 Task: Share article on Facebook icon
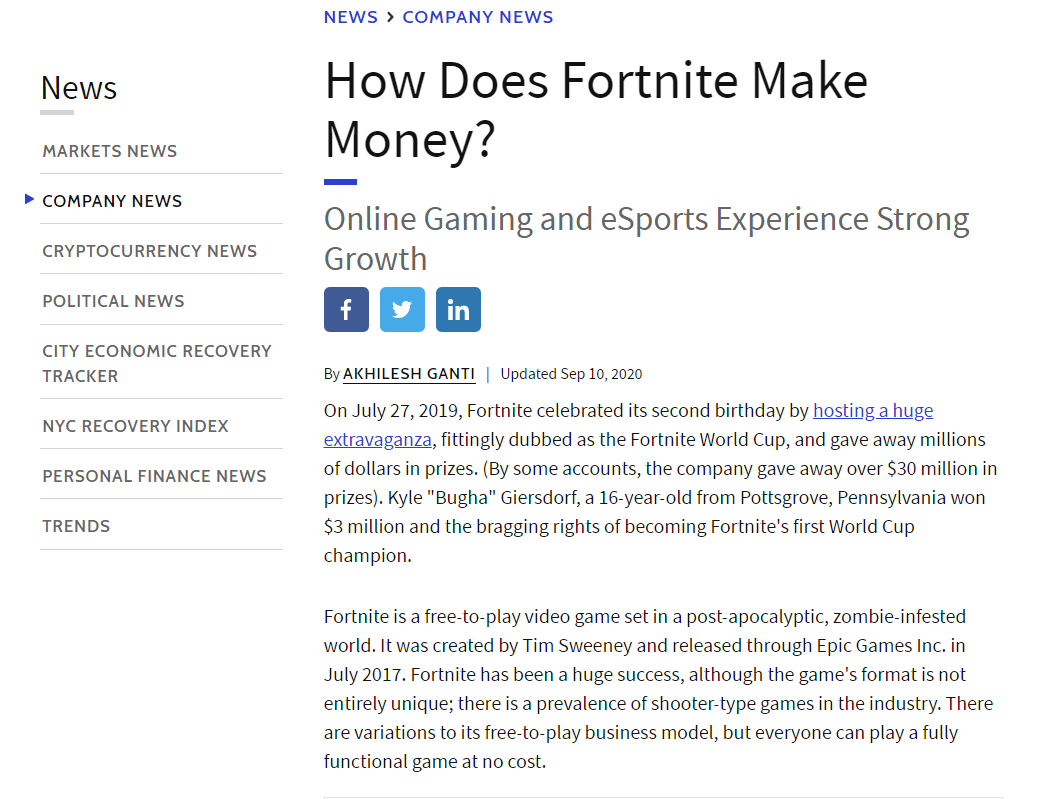pos(346,310)
